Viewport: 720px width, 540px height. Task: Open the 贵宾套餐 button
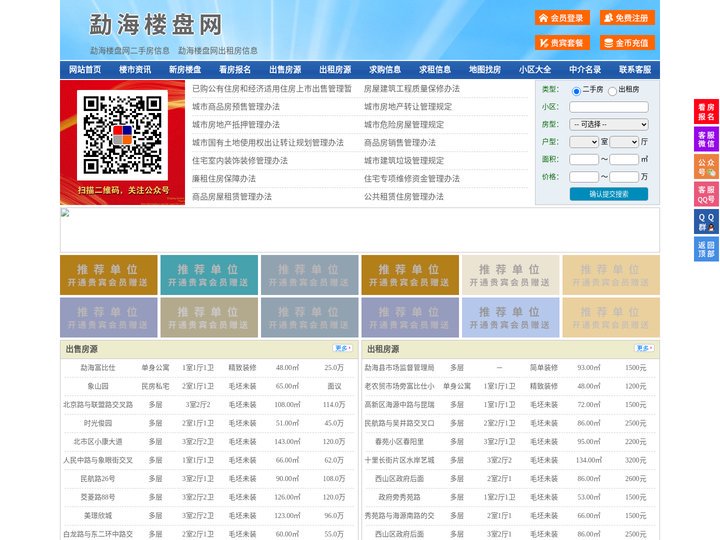(562, 43)
